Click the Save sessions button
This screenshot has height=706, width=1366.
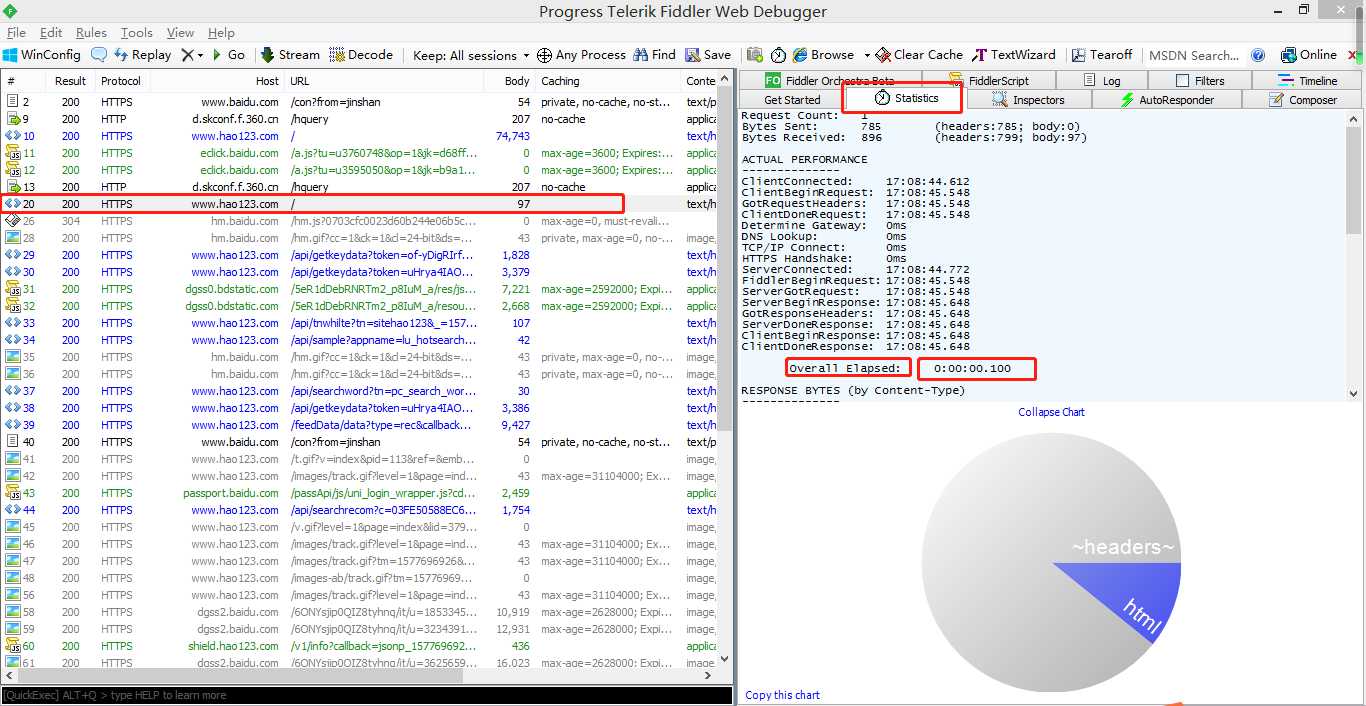708,55
